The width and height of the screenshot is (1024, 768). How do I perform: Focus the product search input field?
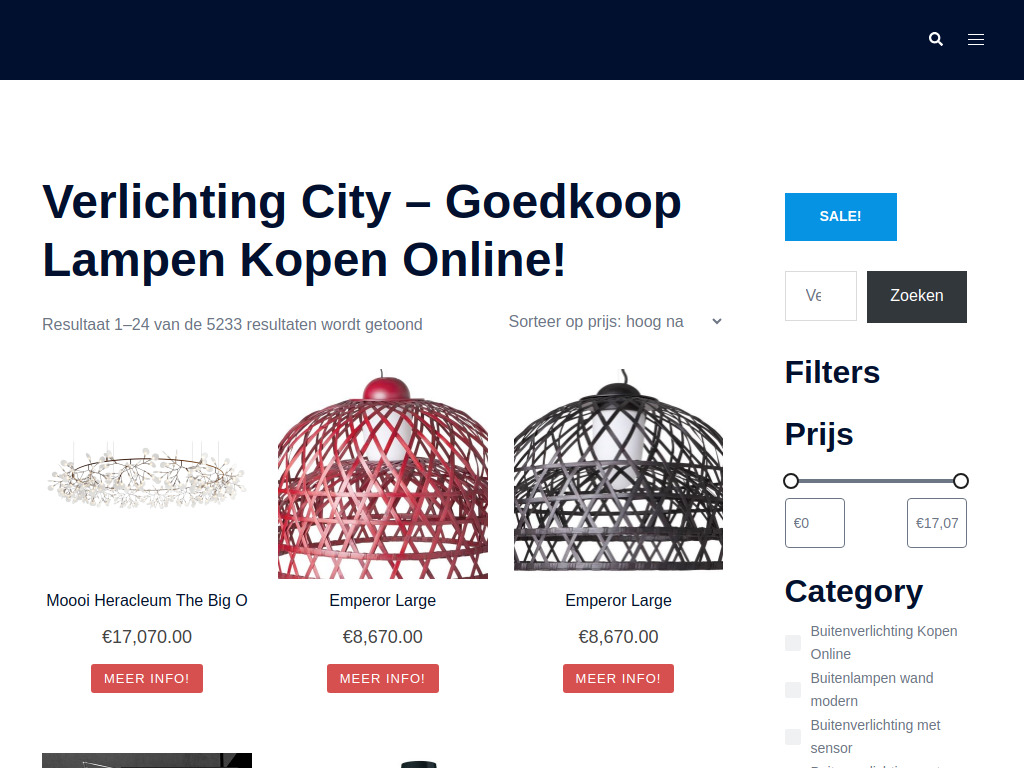pos(820,296)
